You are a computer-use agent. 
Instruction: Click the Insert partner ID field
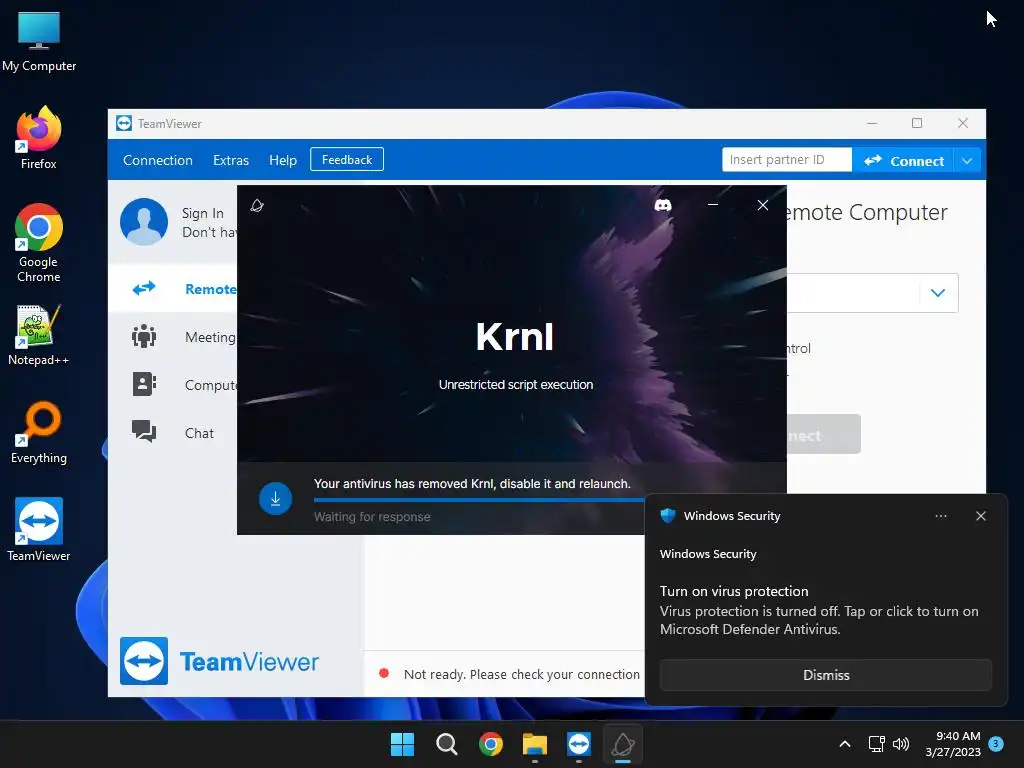(x=787, y=159)
